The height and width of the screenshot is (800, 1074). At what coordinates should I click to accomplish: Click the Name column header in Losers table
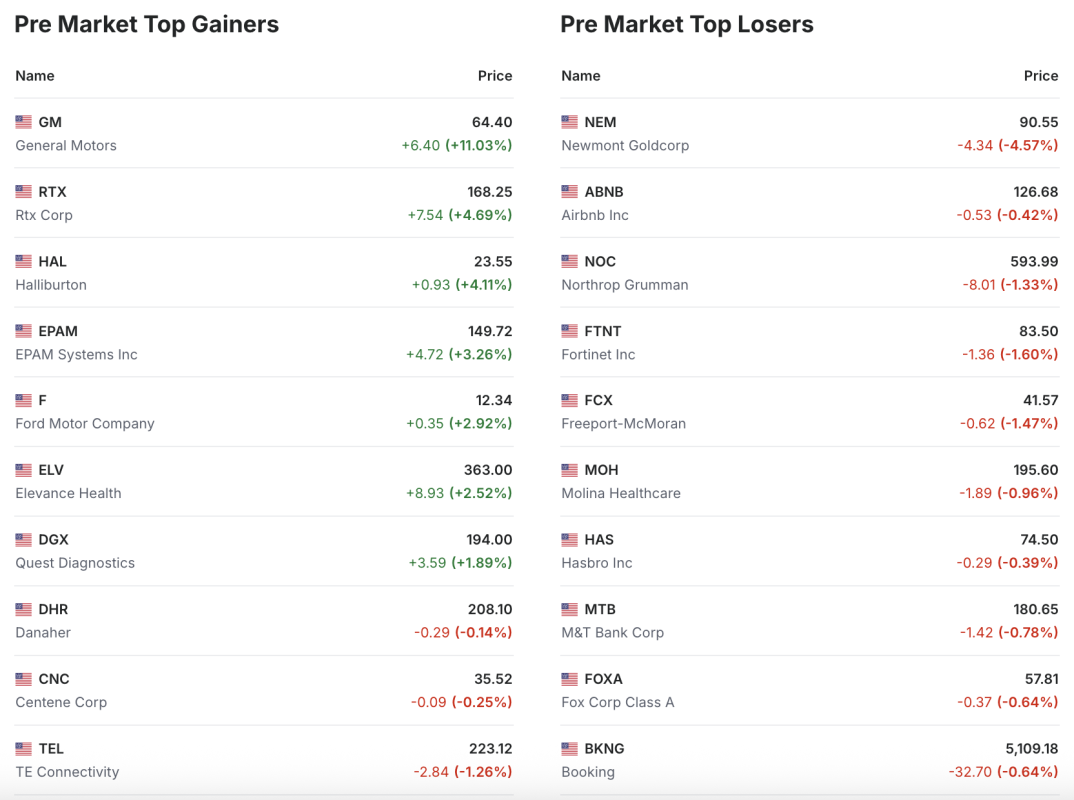[581, 76]
